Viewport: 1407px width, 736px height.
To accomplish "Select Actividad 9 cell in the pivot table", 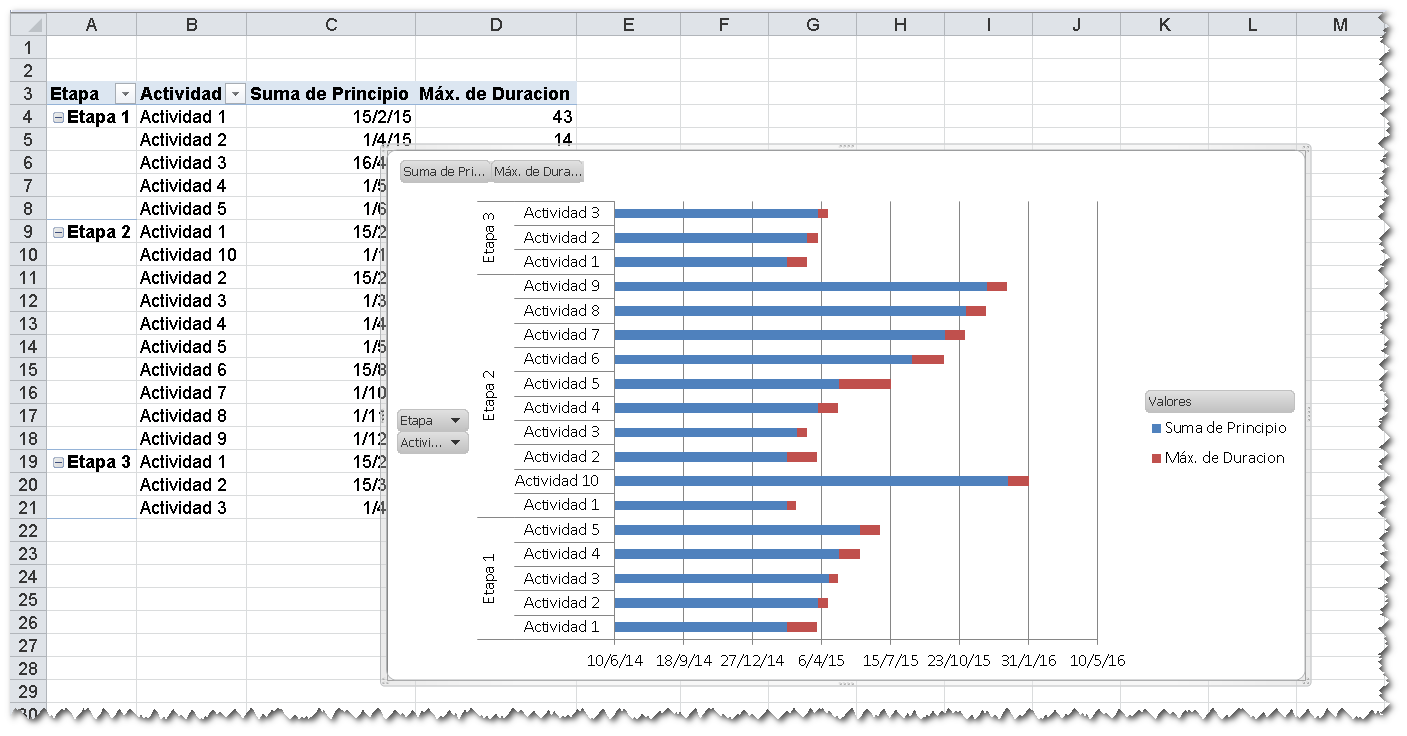I will point(191,439).
